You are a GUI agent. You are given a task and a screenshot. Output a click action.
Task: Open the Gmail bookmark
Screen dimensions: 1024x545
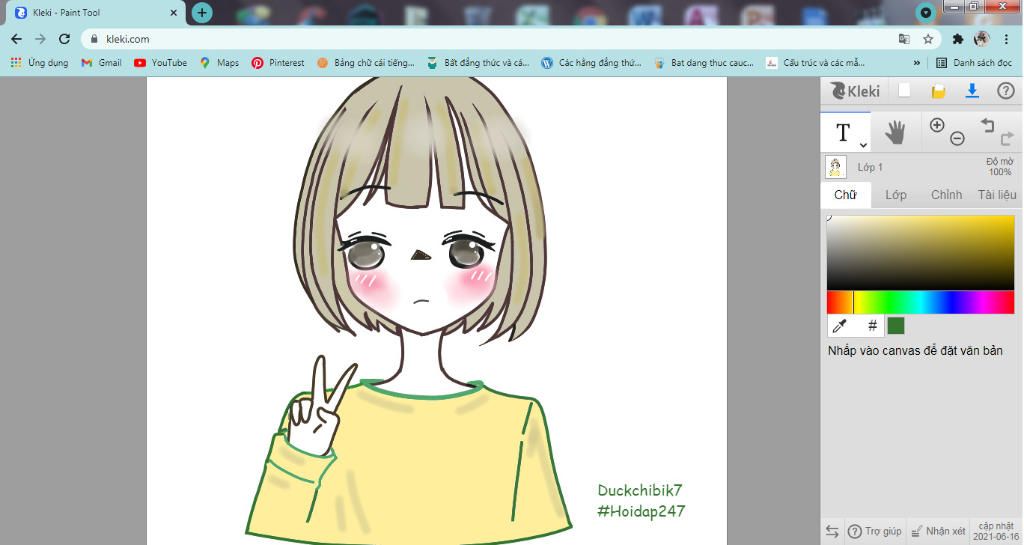[x=101, y=63]
